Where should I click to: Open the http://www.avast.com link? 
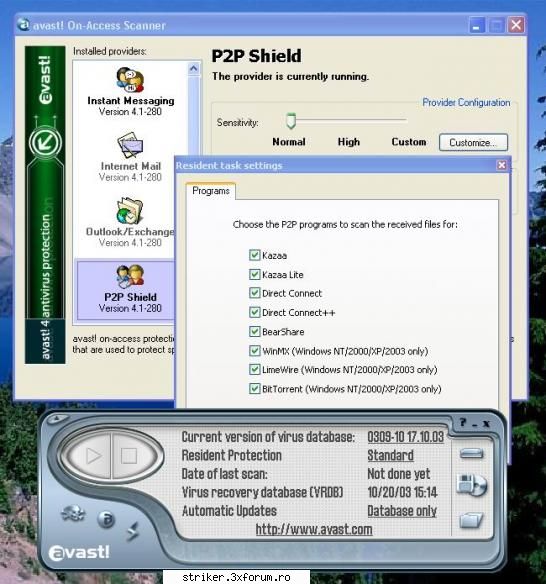point(314,530)
